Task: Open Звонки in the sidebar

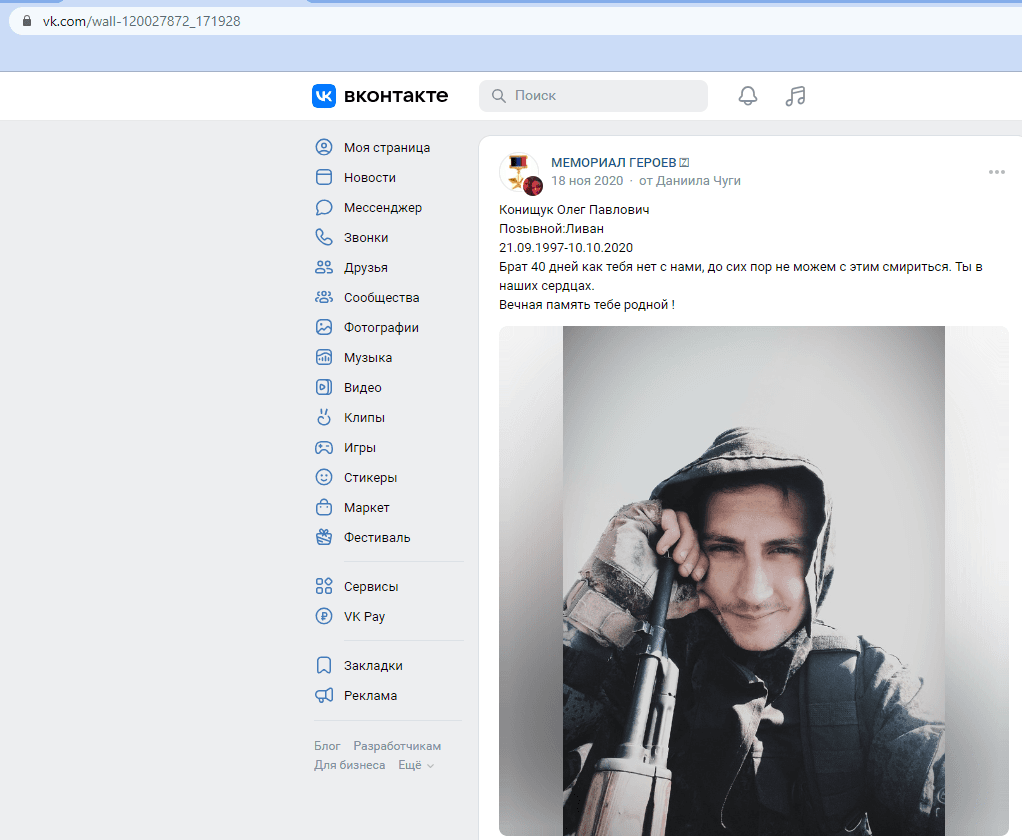Action: [x=366, y=237]
